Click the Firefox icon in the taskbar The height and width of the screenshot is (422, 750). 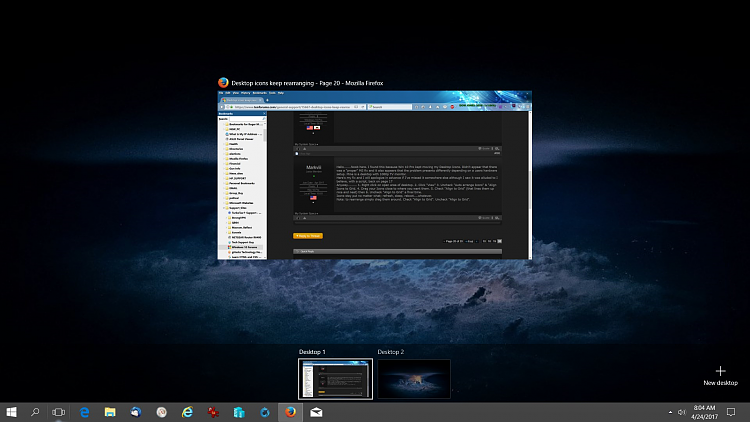[x=290, y=411]
